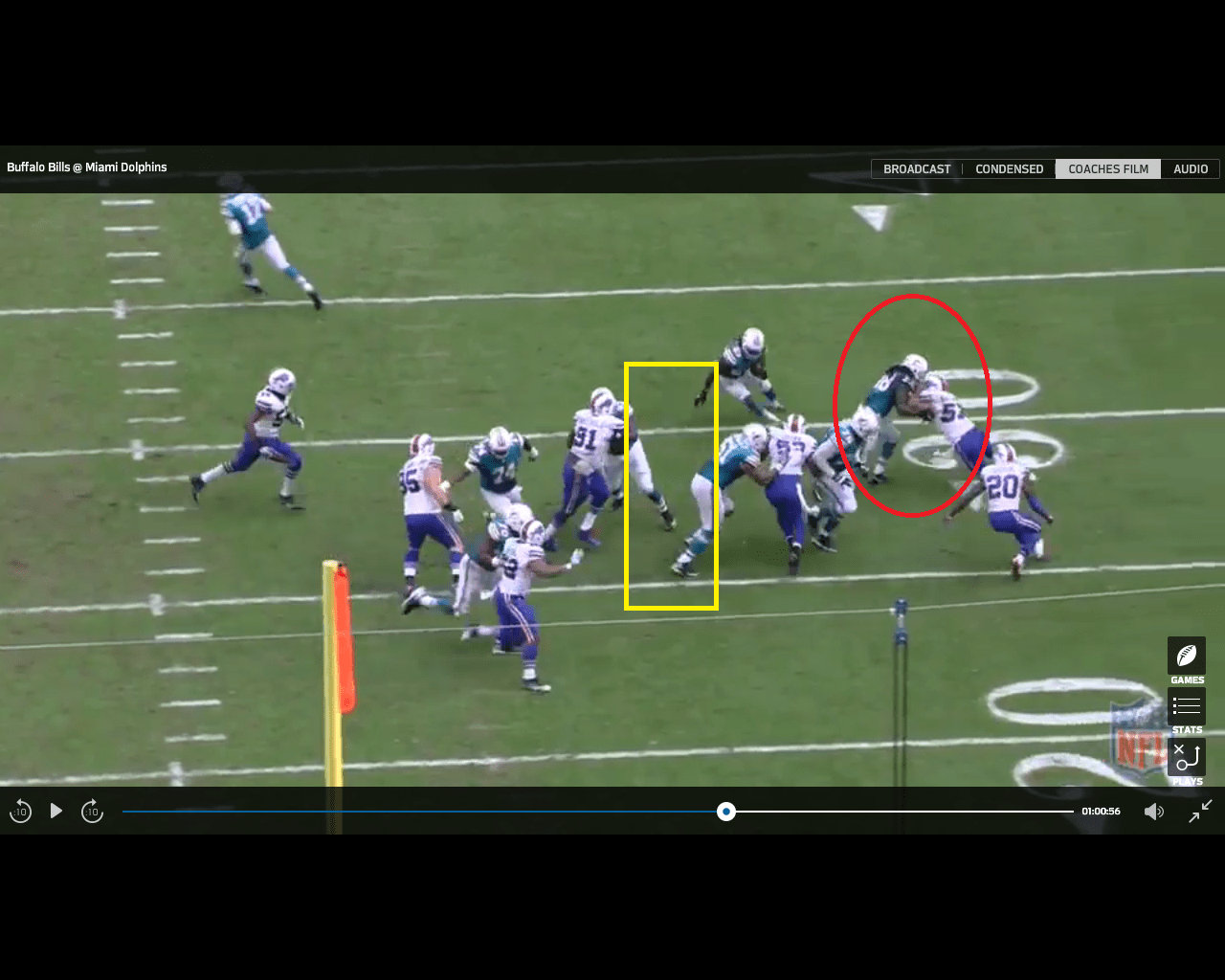Mute the video with speaker icon
This screenshot has height=980, width=1225.
point(1154,812)
